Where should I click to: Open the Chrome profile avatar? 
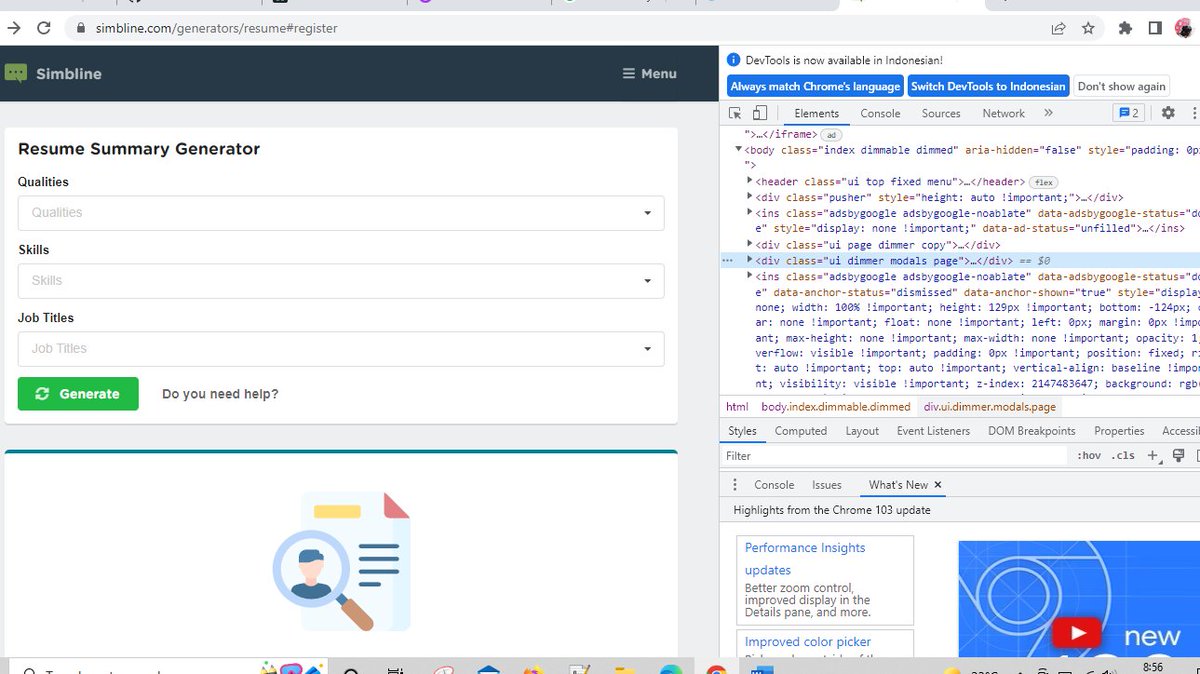[x=1183, y=28]
